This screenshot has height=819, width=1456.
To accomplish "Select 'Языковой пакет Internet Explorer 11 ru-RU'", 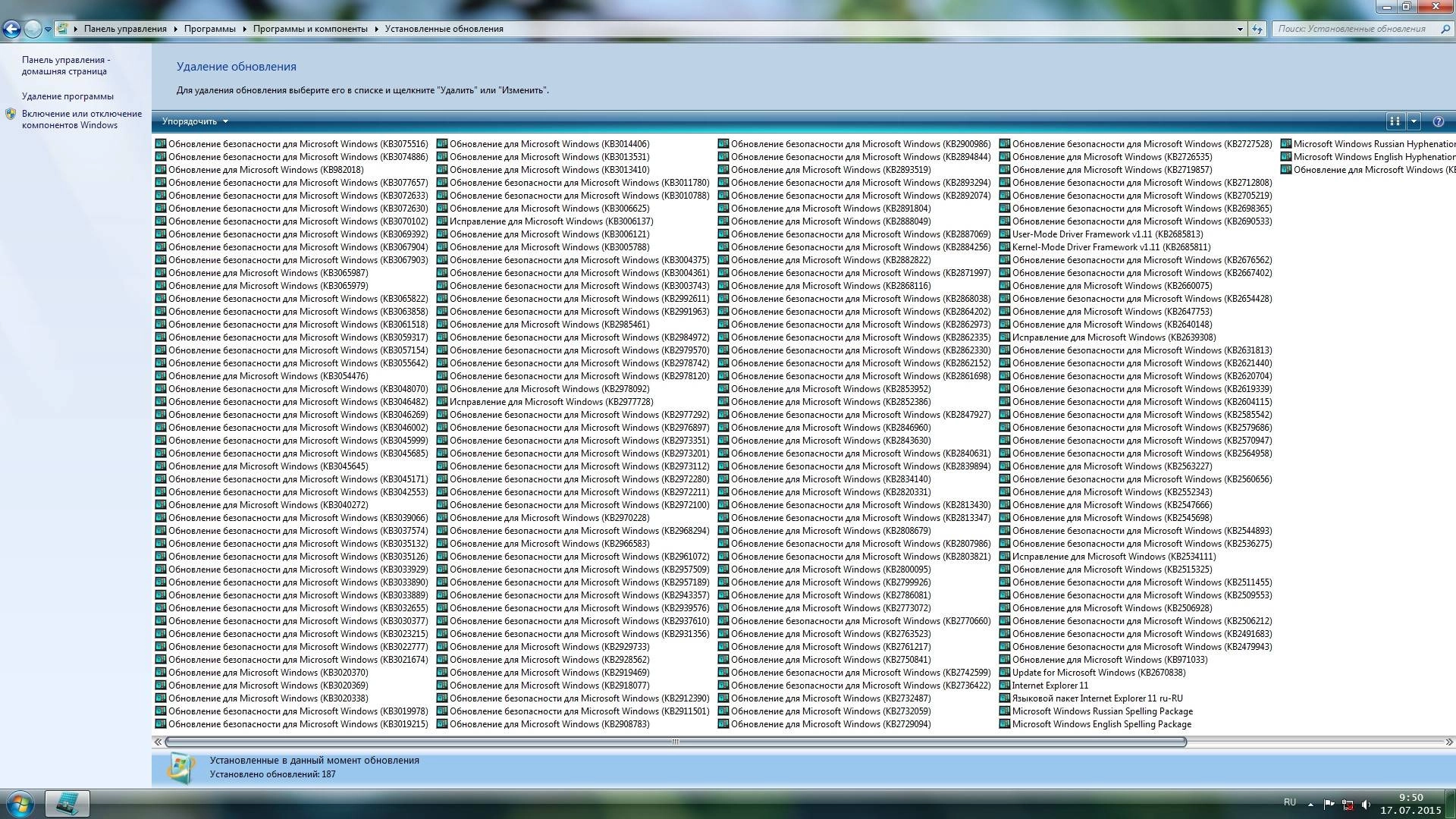I will (x=1091, y=698).
